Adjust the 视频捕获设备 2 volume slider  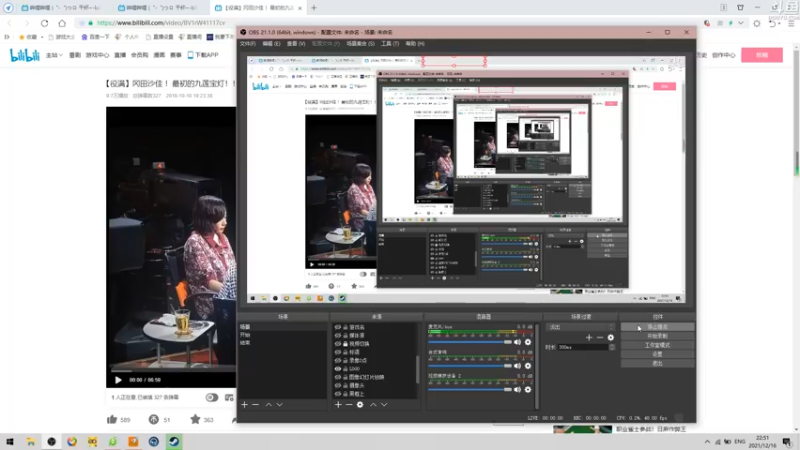(470, 389)
